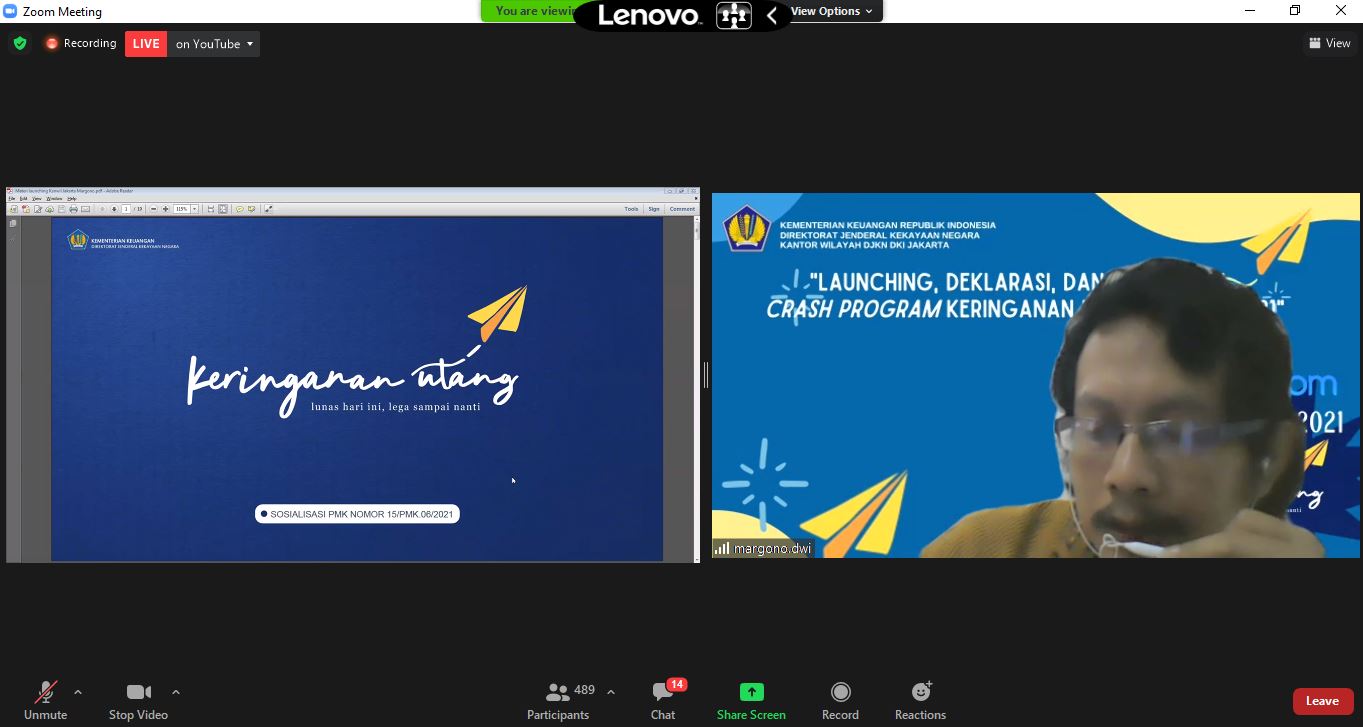Click the remote control icon beside Lenovo
This screenshot has width=1363, height=727.
tap(733, 15)
